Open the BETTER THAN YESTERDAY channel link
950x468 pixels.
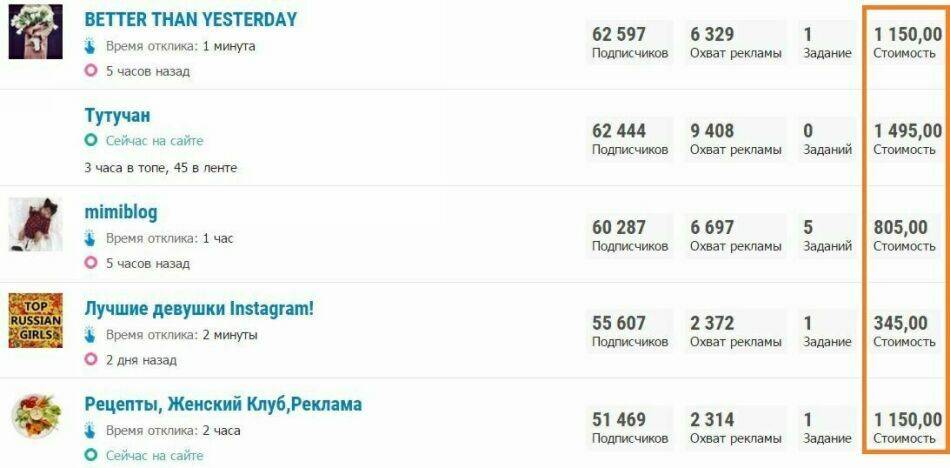coord(190,20)
